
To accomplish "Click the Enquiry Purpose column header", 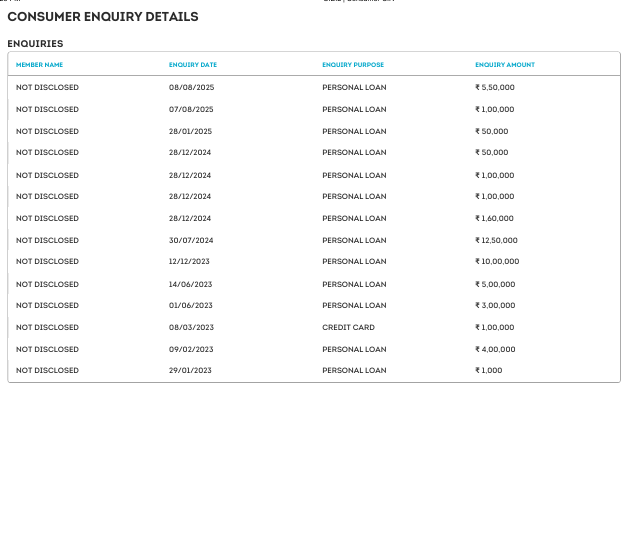I will point(352,65).
